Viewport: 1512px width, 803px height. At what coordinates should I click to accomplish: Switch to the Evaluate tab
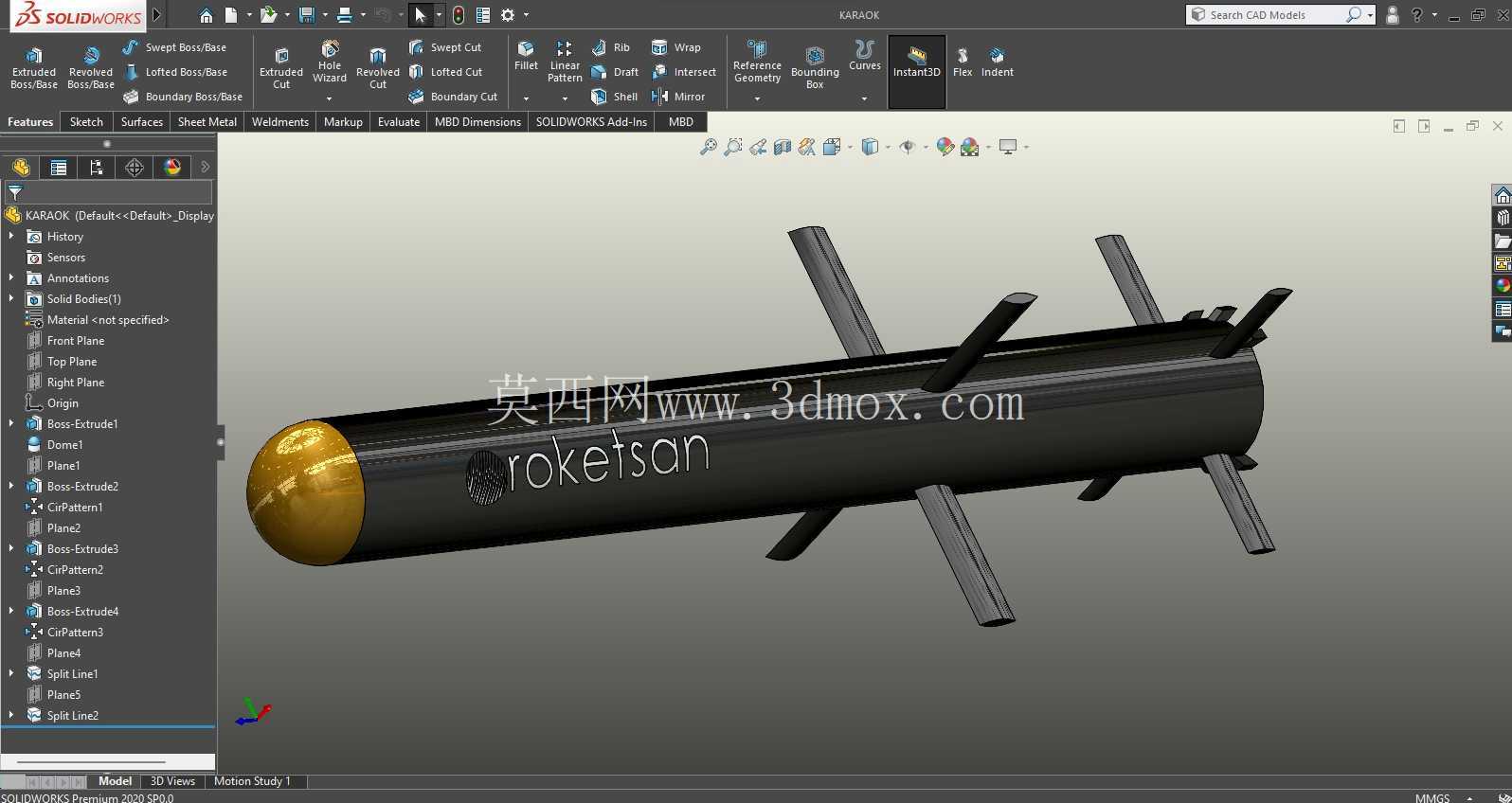399,122
